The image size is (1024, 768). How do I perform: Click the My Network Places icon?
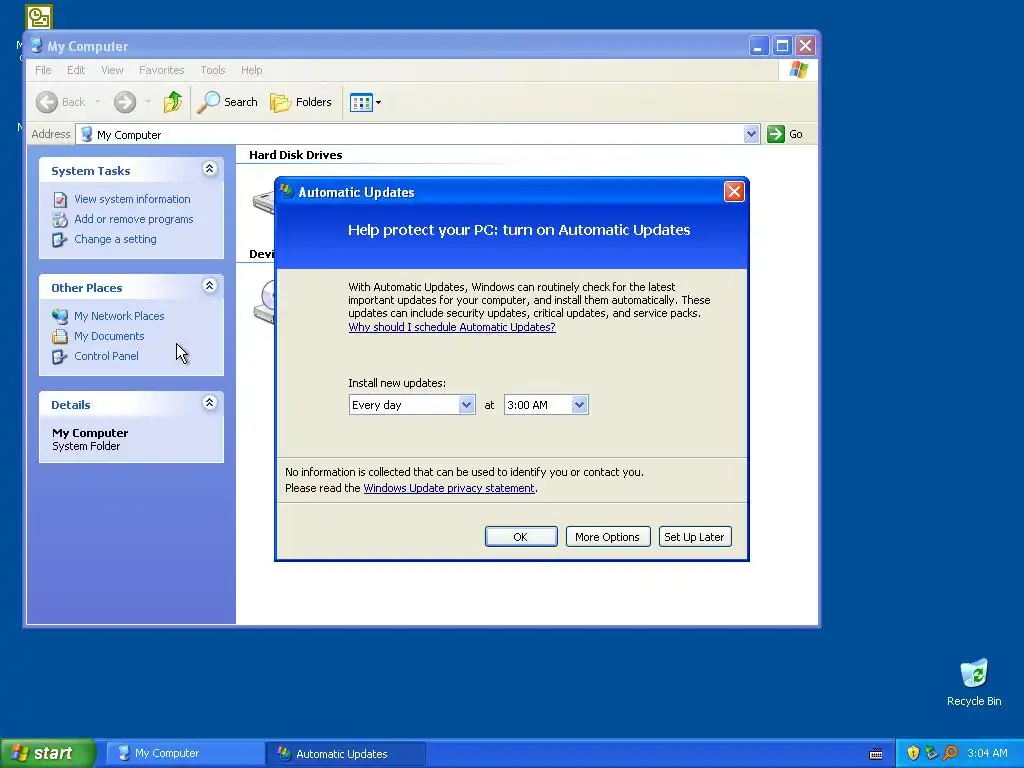coord(59,316)
